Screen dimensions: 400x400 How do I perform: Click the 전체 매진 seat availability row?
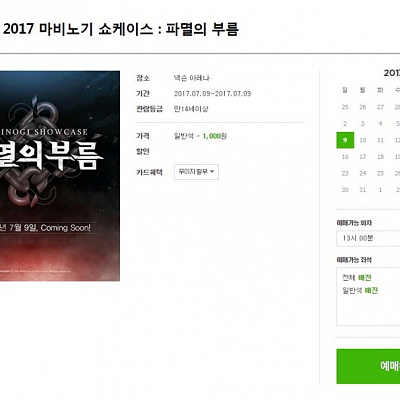357,278
